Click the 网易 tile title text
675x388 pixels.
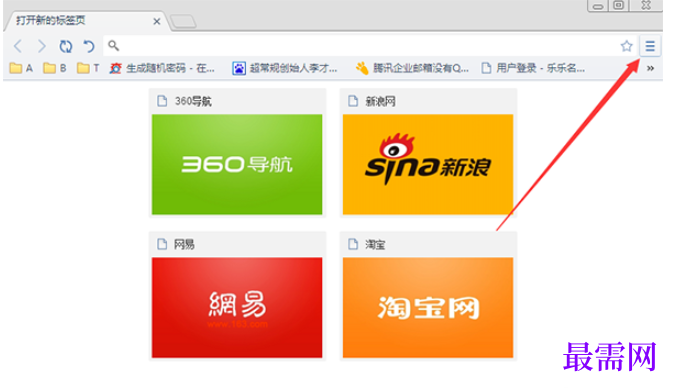click(x=184, y=245)
